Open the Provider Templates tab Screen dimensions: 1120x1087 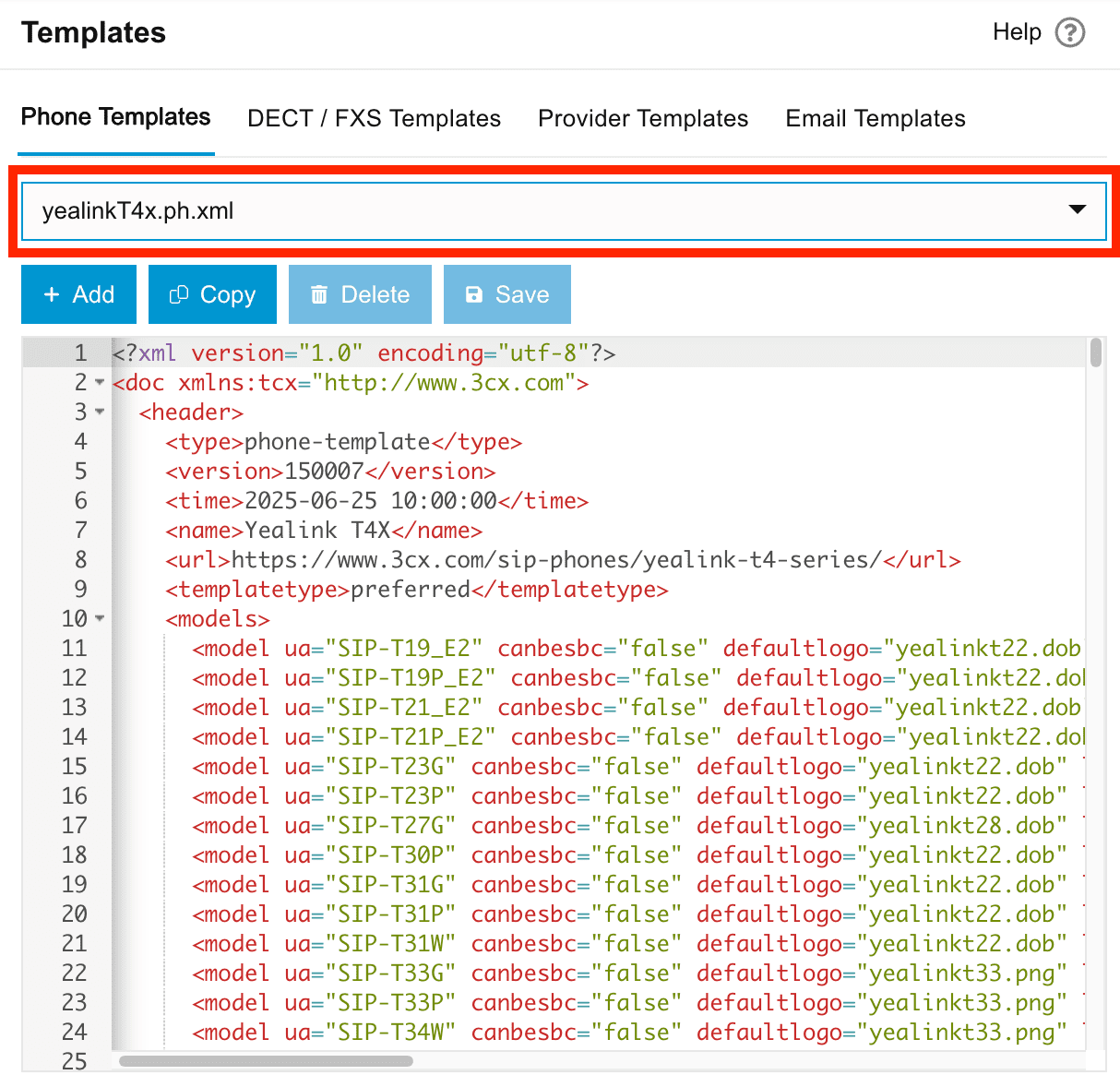click(x=643, y=118)
